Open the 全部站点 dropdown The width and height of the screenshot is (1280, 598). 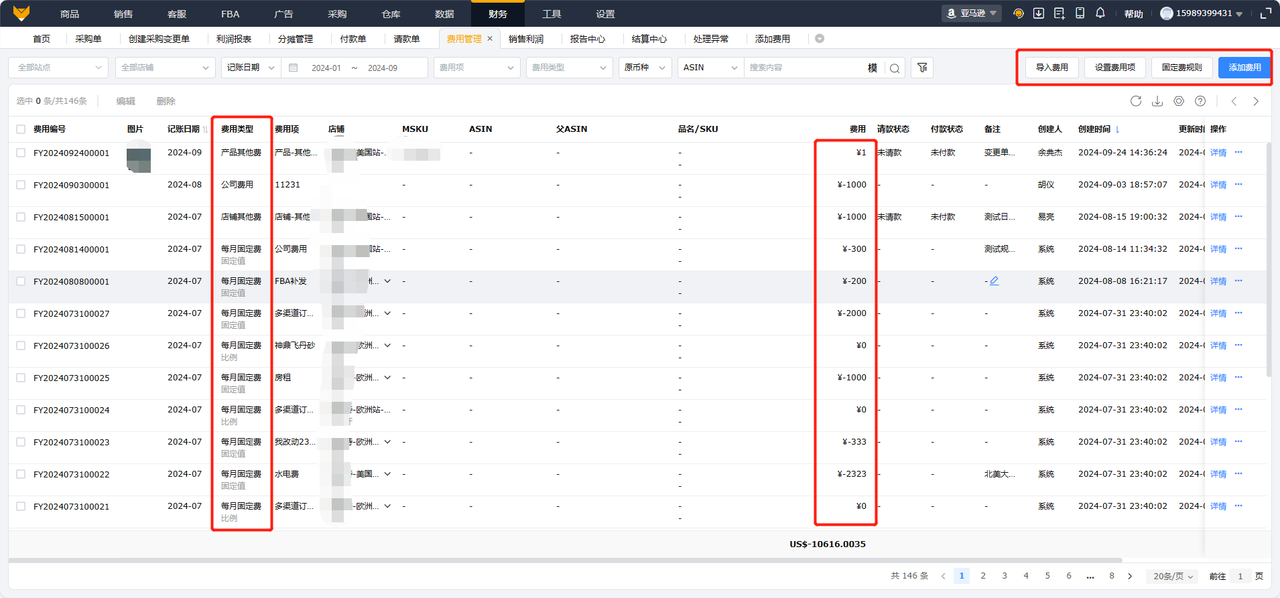point(58,68)
